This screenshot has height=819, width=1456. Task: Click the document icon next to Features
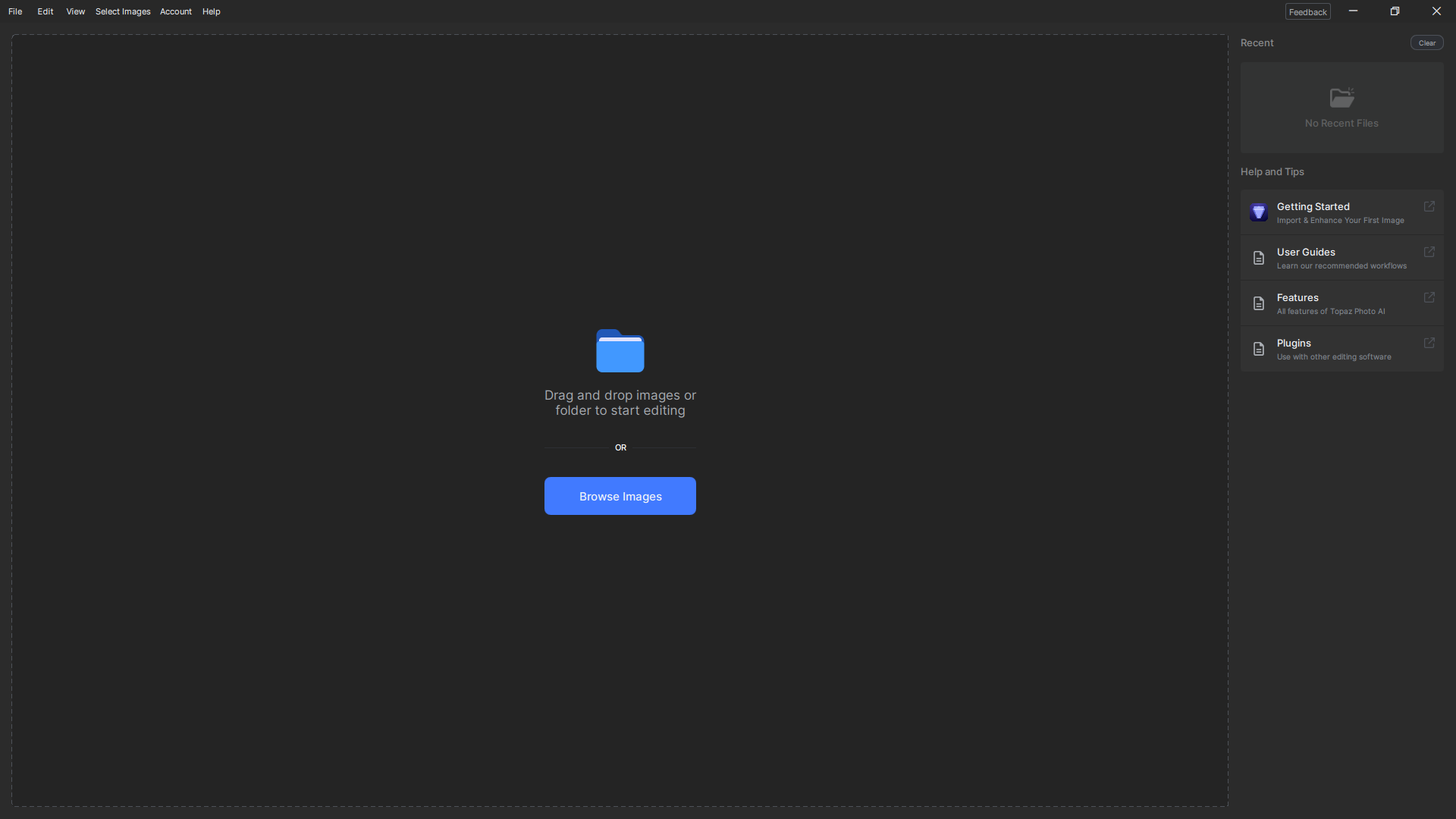tap(1259, 303)
